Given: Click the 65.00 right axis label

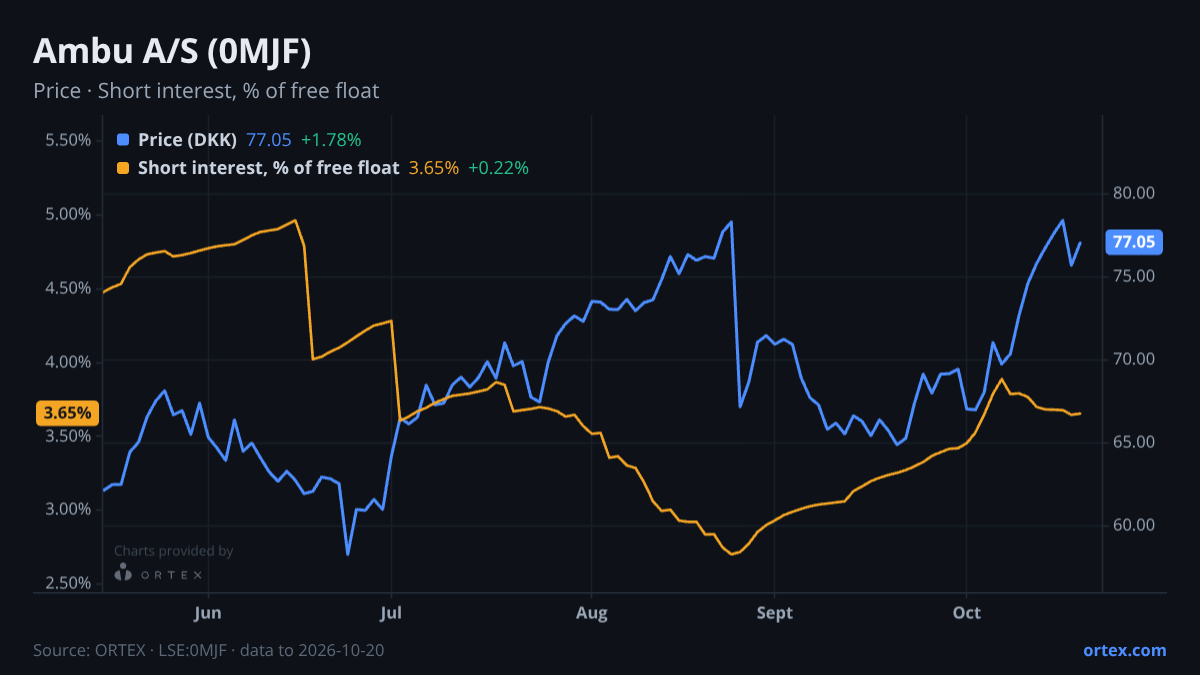Looking at the screenshot, I should [1133, 442].
